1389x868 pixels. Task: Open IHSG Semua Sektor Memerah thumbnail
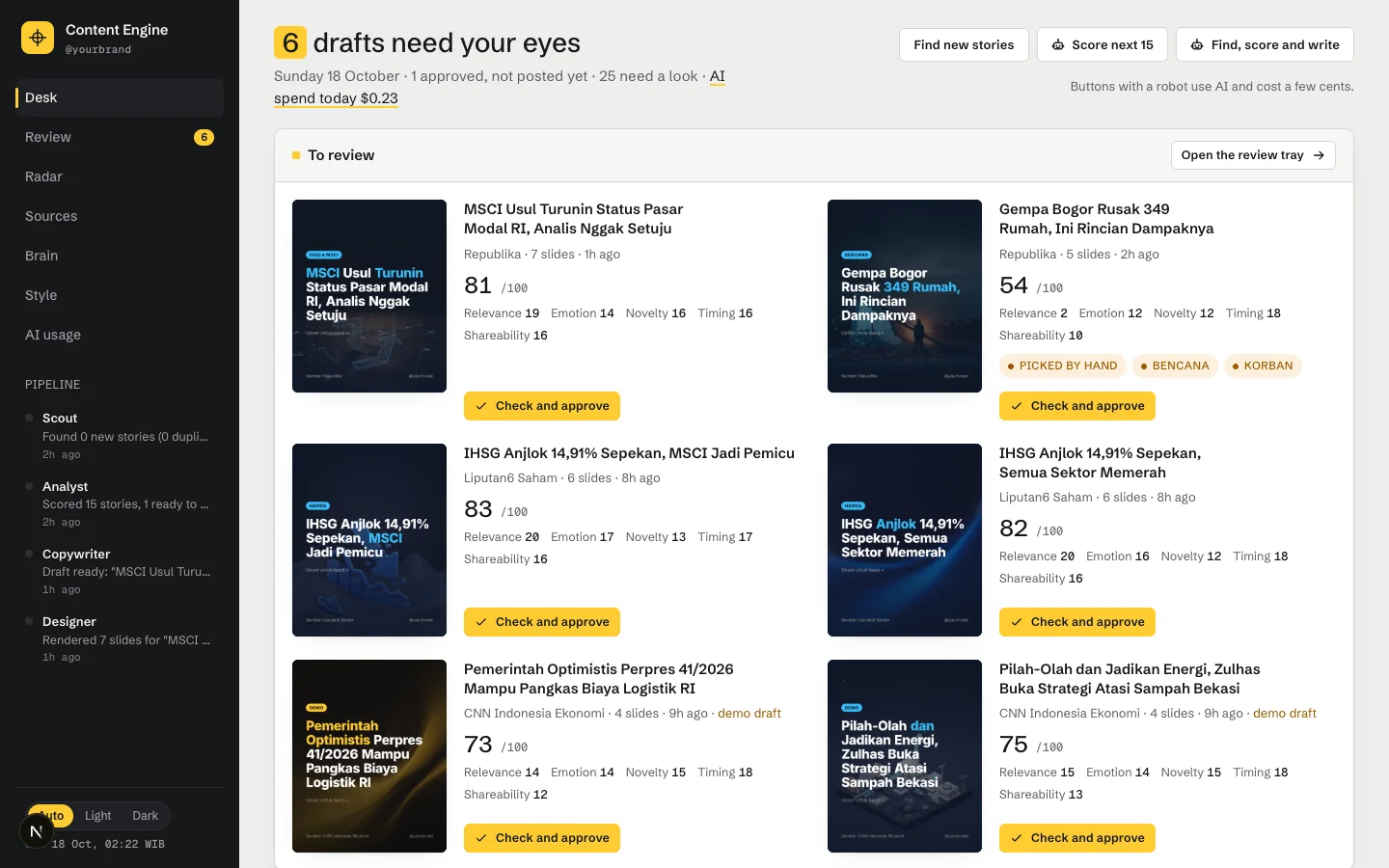coord(905,540)
